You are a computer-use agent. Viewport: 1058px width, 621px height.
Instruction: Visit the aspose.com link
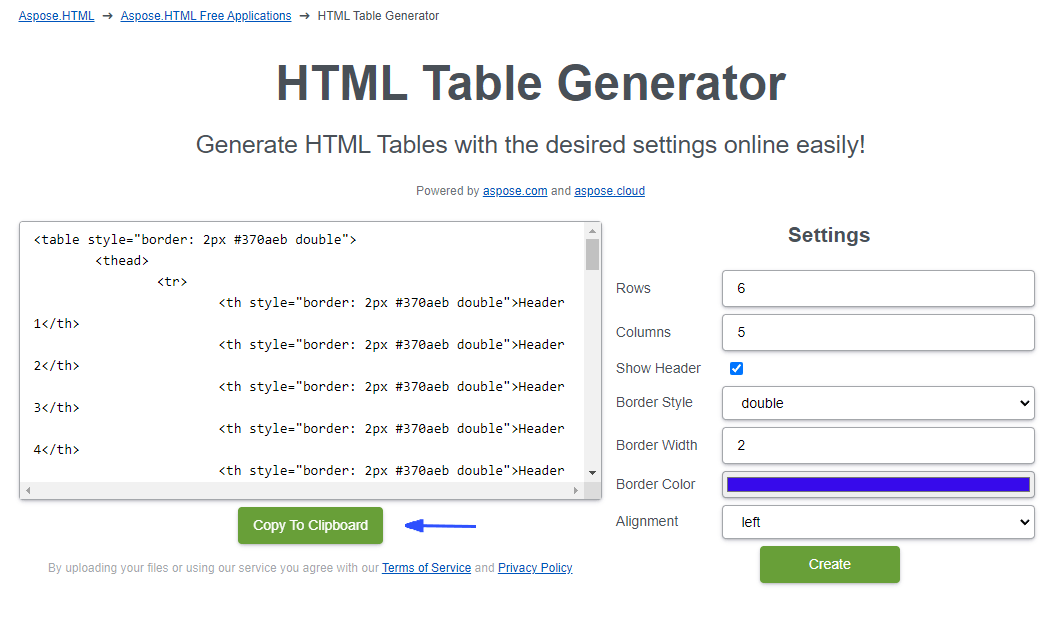[515, 191]
